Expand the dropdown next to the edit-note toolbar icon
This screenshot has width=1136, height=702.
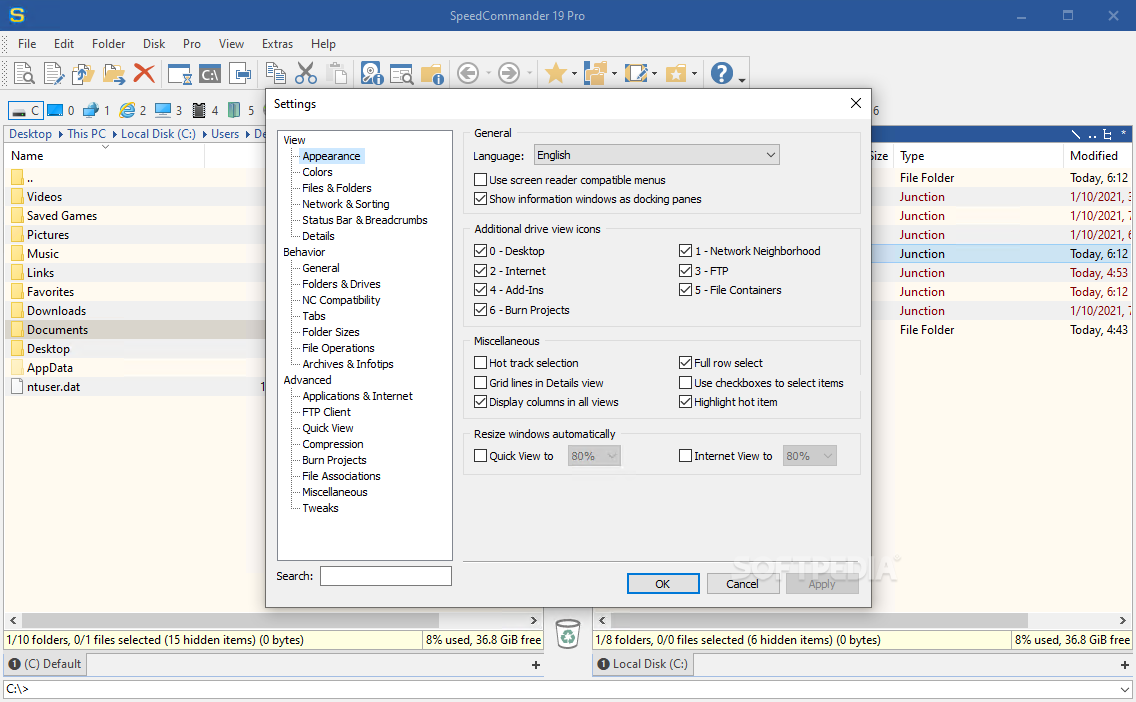[x=654, y=73]
